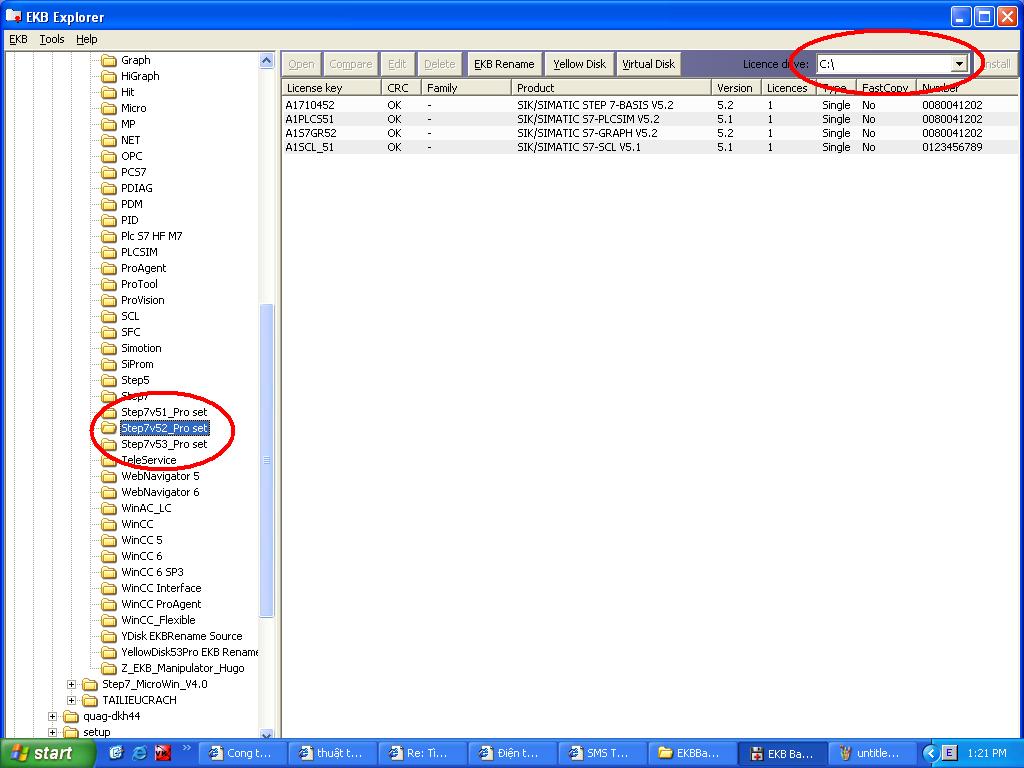This screenshot has width=1024, height=768.
Task: Click the Yellow Disk button
Action: (579, 64)
